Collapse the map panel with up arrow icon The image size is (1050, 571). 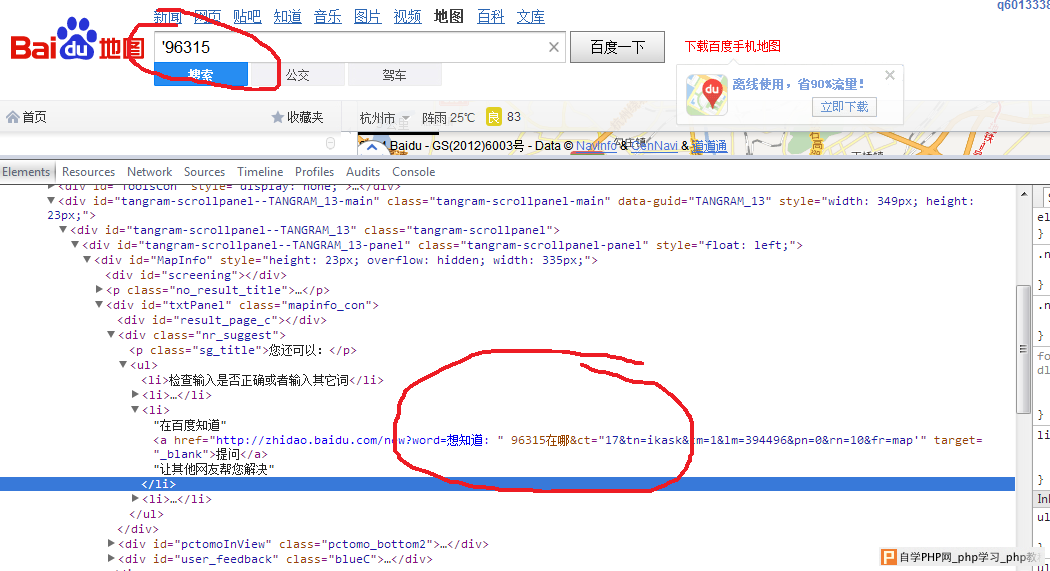click(x=372, y=147)
